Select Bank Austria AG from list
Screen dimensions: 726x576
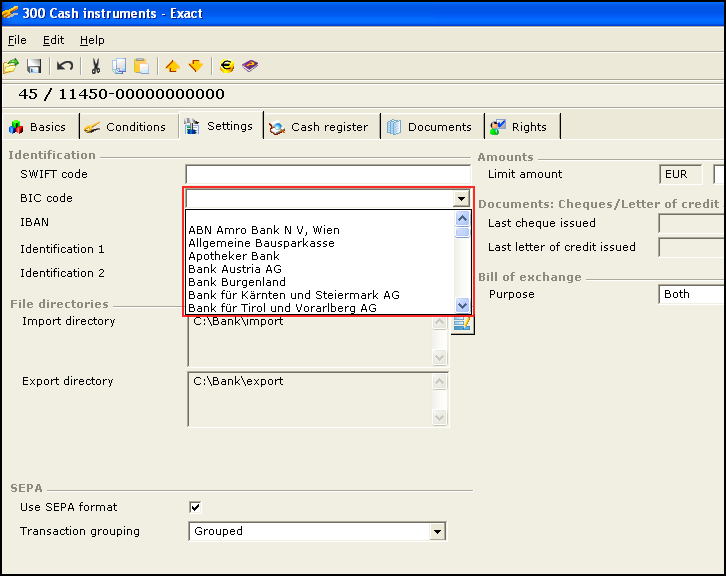tap(235, 269)
